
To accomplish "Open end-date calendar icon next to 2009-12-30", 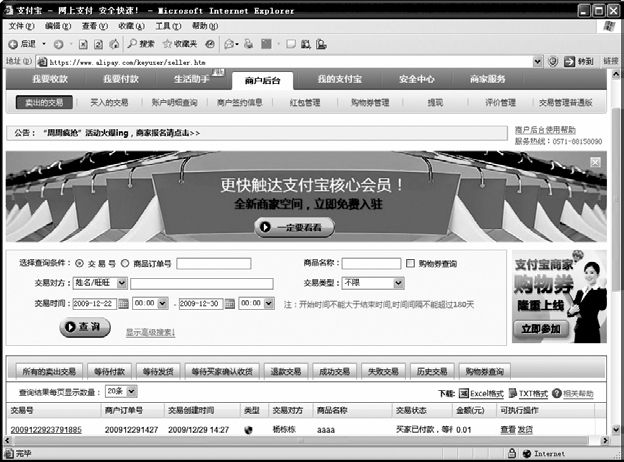I will [x=230, y=304].
